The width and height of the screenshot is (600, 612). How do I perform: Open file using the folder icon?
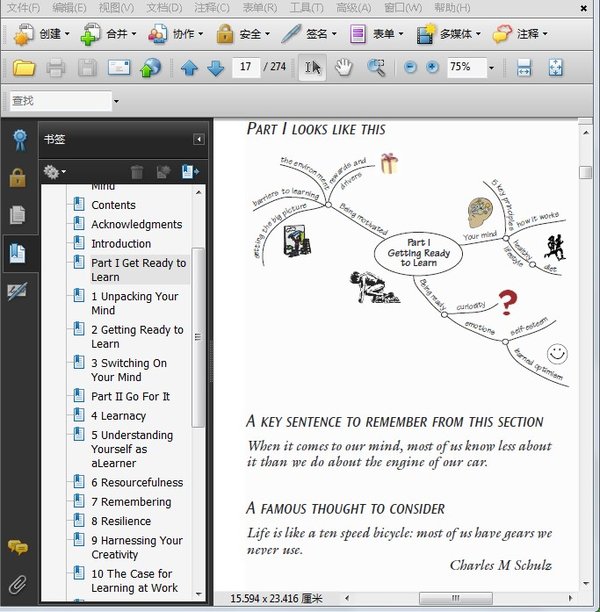24,68
